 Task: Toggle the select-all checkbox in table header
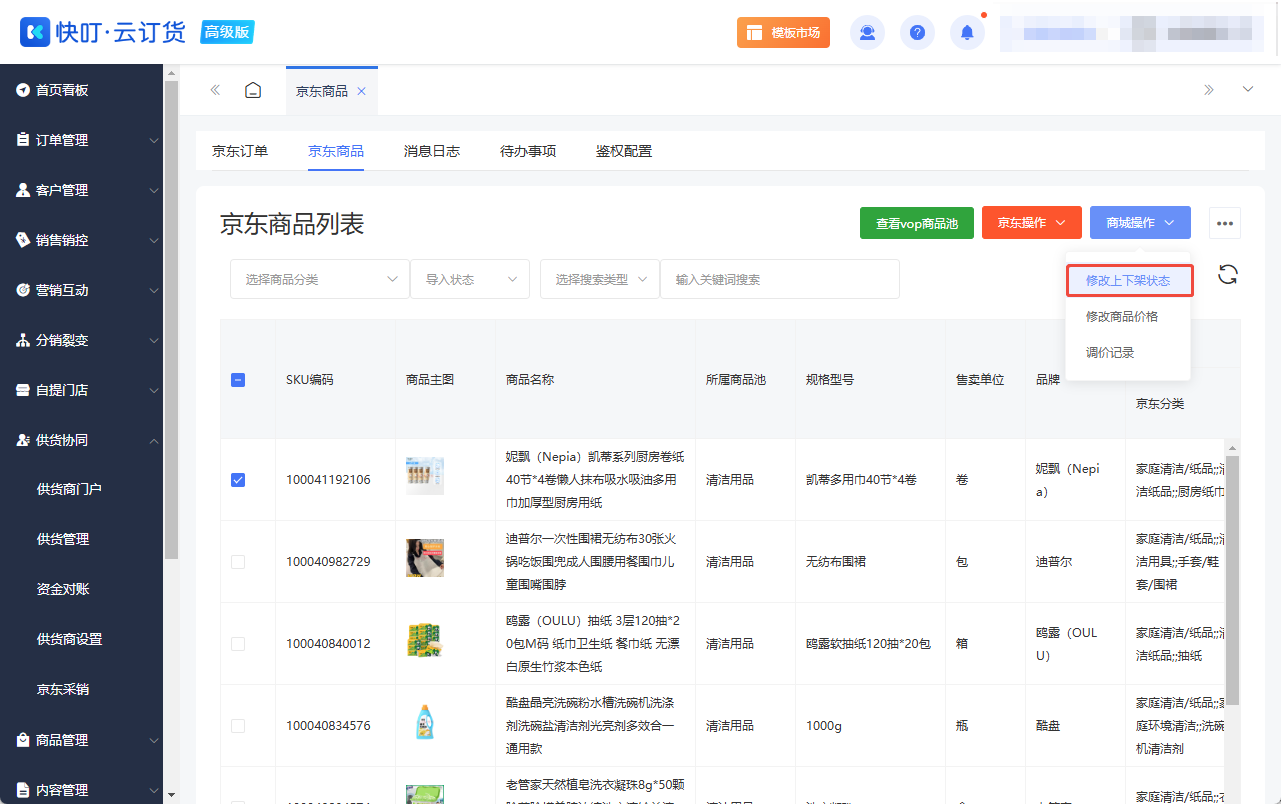tap(238, 380)
